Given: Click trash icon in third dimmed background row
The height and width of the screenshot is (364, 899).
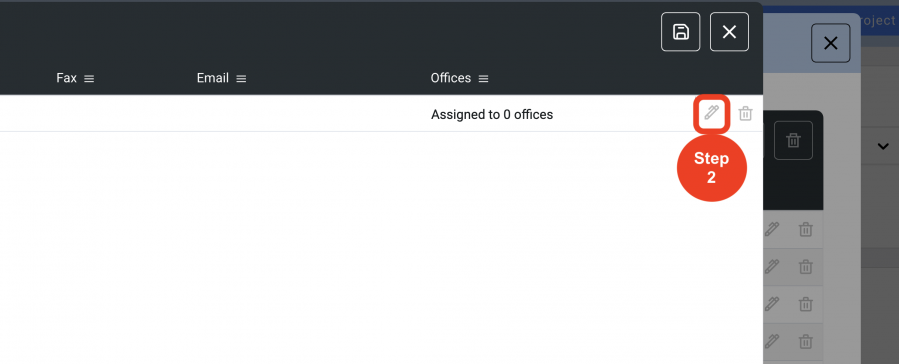Looking at the screenshot, I should pyautogui.click(x=806, y=304).
